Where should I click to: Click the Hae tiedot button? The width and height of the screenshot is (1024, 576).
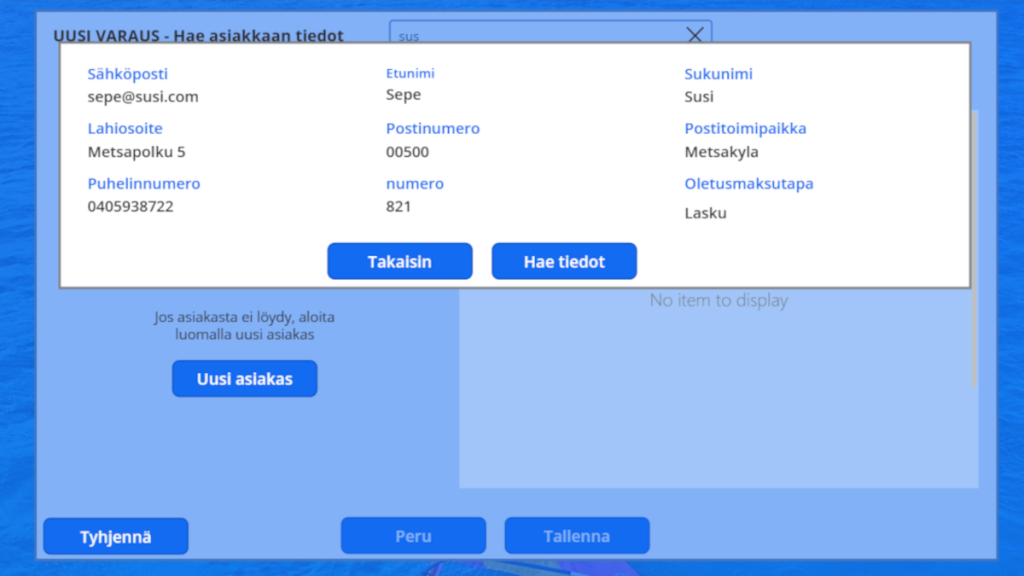coord(564,261)
